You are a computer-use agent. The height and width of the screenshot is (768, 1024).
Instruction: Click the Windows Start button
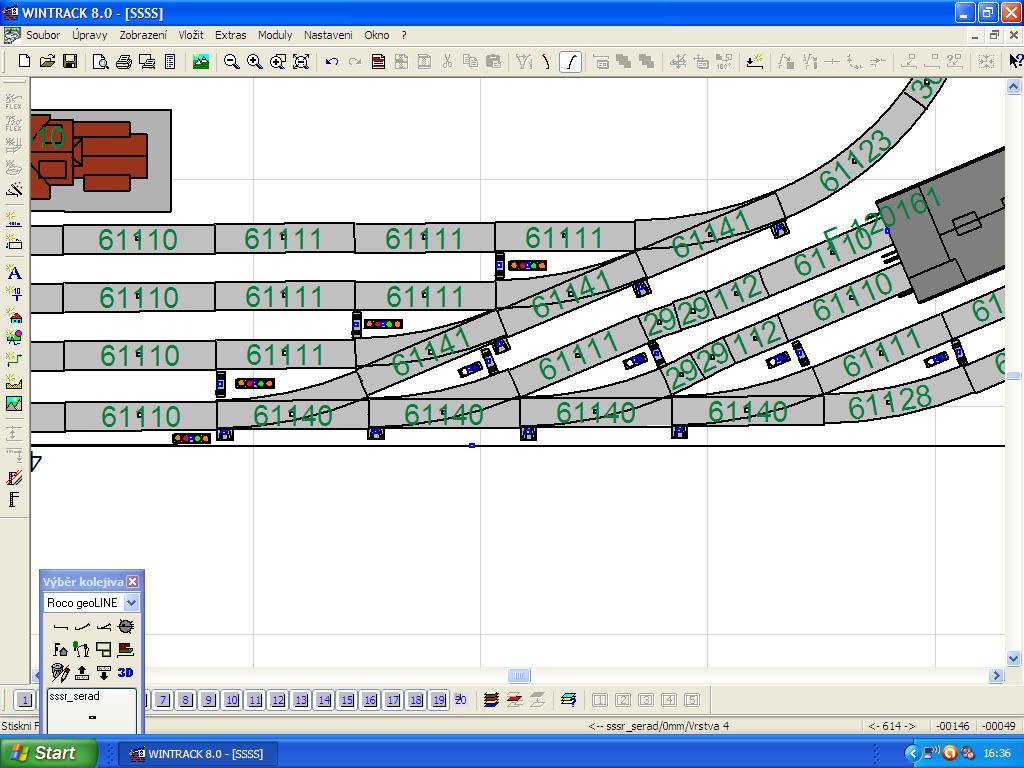point(49,753)
